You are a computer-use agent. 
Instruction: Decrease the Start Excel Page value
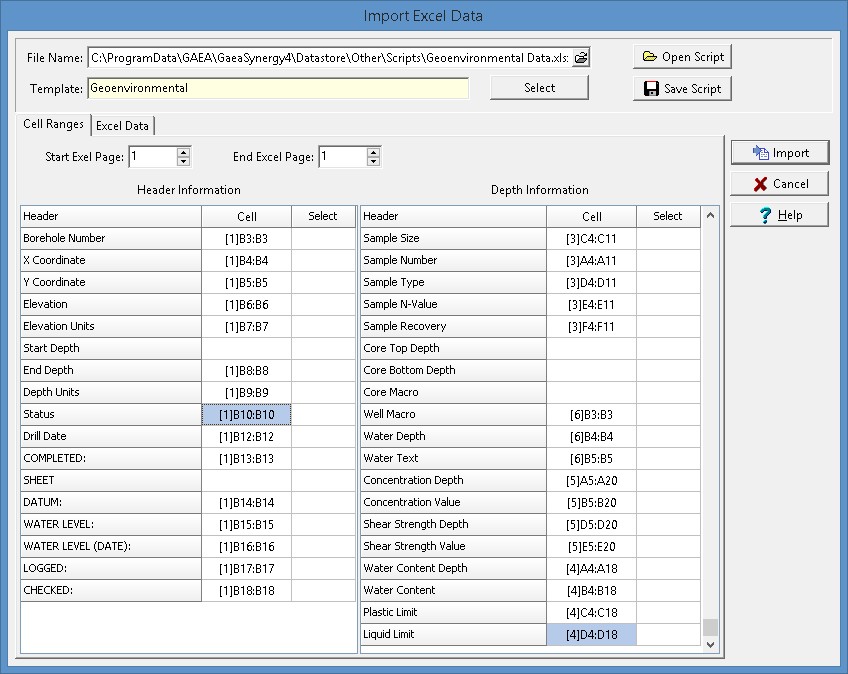click(x=183, y=161)
